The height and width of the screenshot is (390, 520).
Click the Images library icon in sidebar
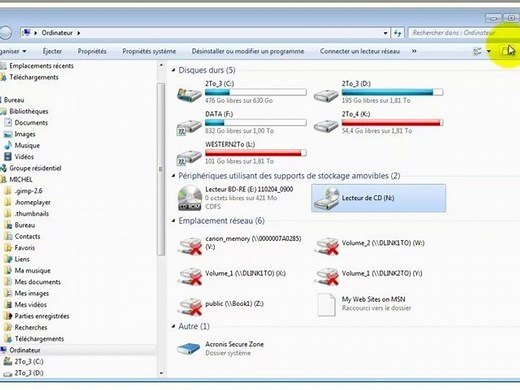tap(8, 134)
